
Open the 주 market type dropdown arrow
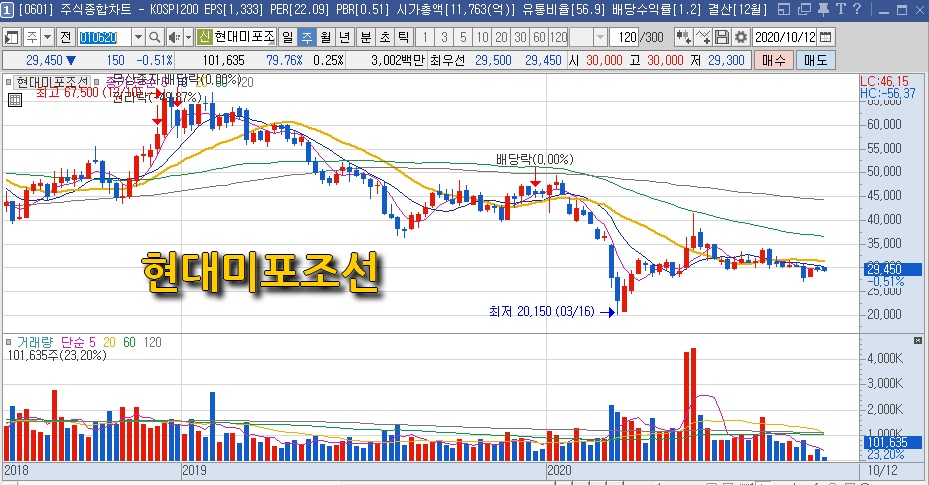[x=47, y=37]
